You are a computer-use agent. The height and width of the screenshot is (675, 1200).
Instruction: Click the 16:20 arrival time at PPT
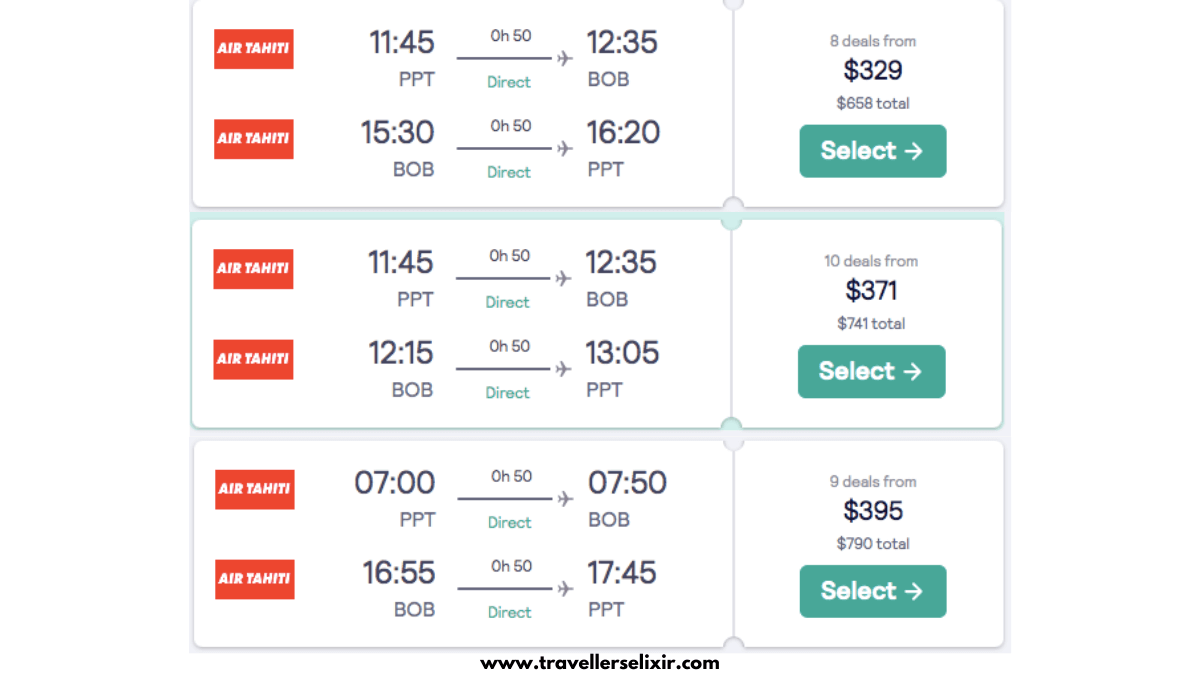[x=623, y=132]
